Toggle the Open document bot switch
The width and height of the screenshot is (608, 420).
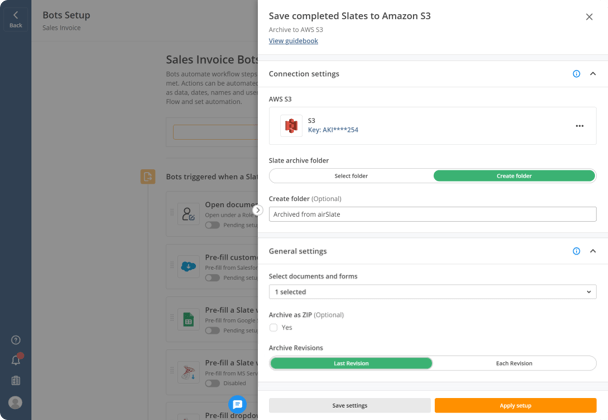[212, 225]
